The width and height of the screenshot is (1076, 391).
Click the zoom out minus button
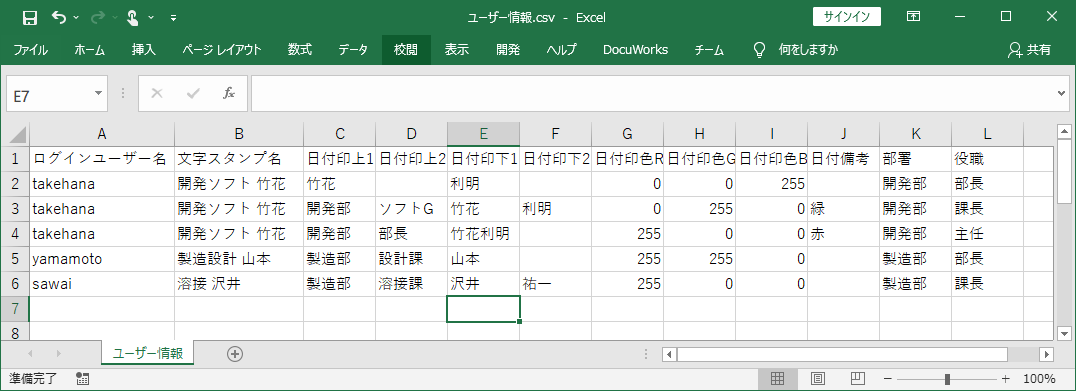(887, 379)
